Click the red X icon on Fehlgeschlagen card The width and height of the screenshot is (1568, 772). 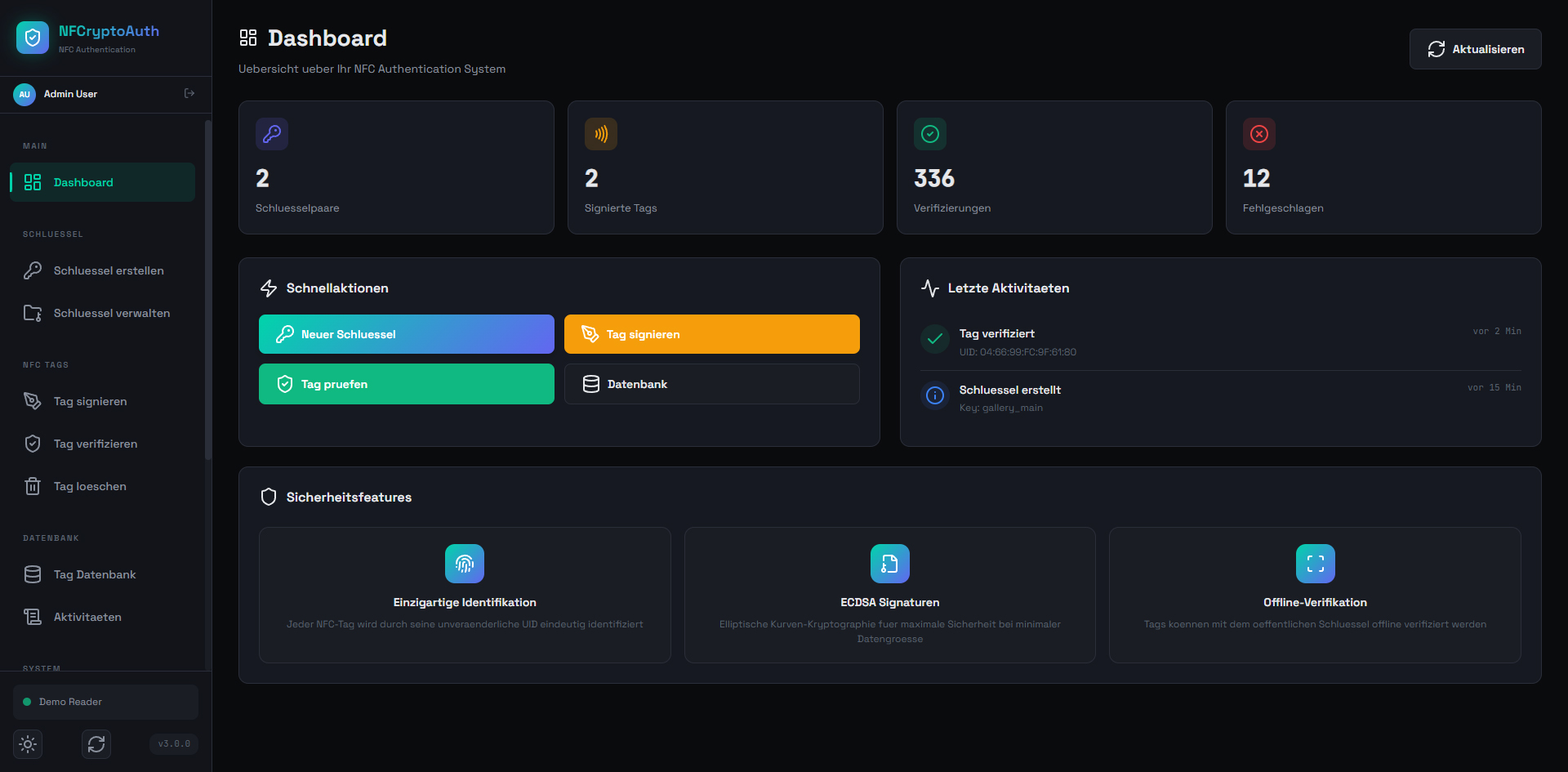(x=1259, y=134)
